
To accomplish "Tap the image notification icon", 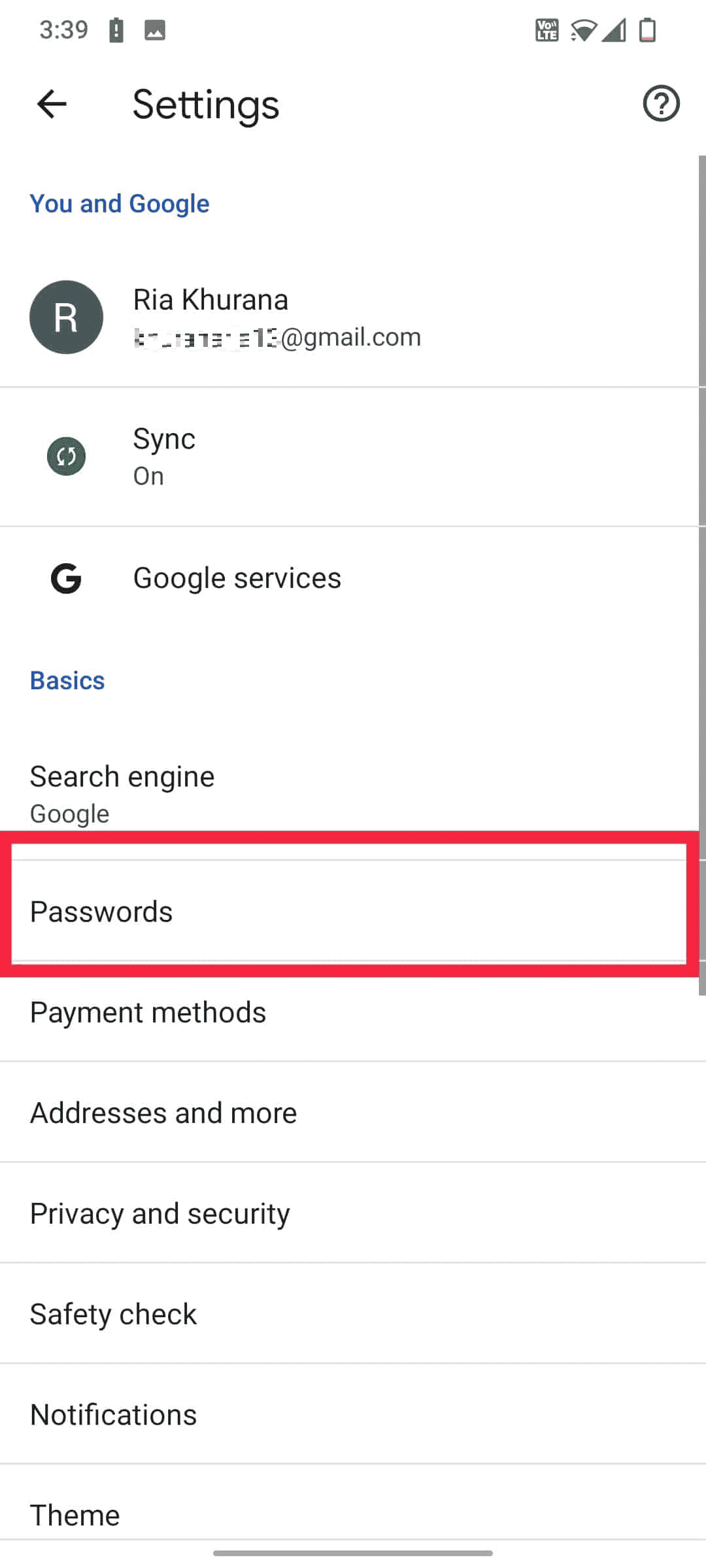I will point(154,30).
